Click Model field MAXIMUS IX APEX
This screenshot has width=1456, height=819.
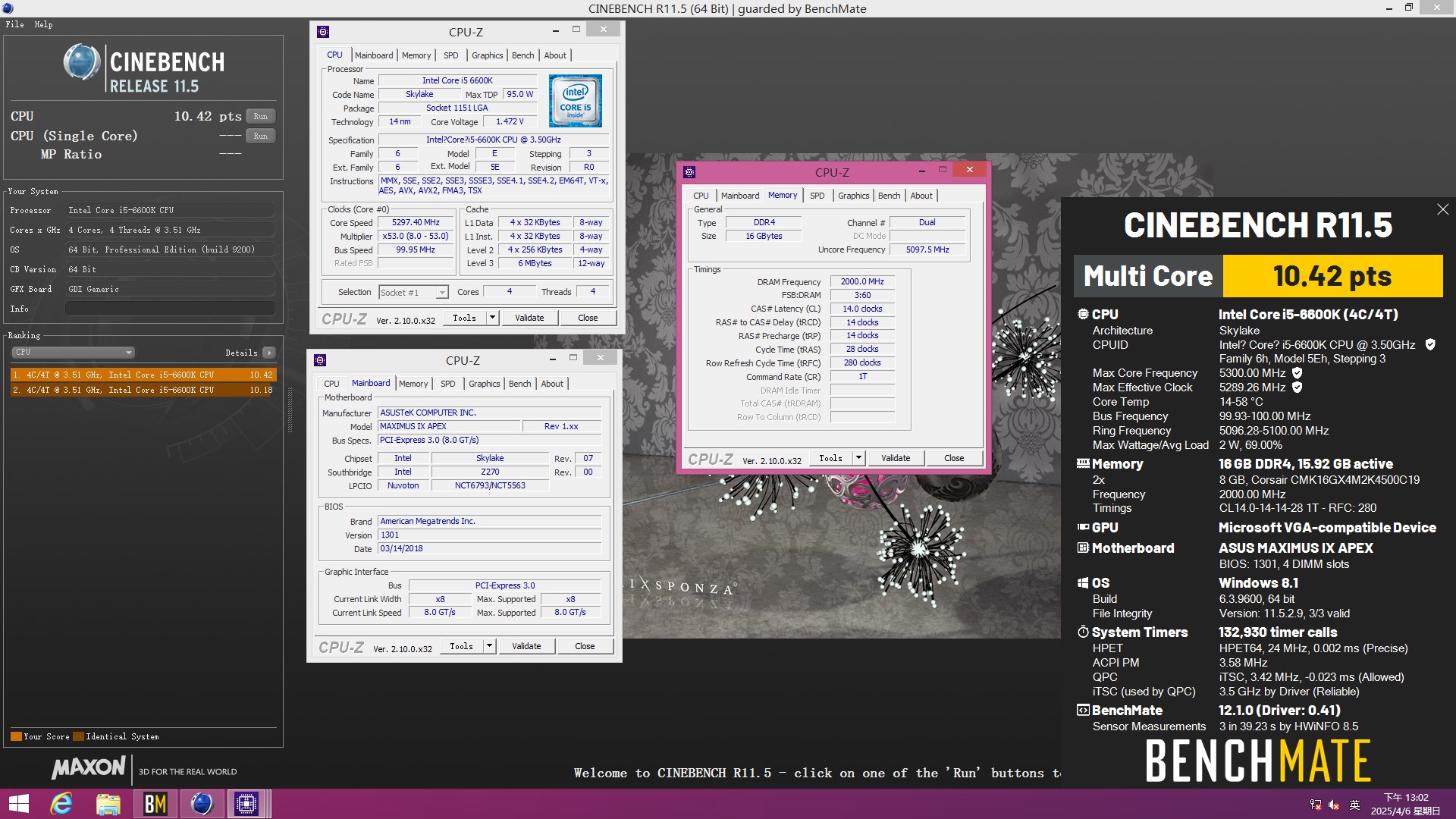click(x=449, y=426)
